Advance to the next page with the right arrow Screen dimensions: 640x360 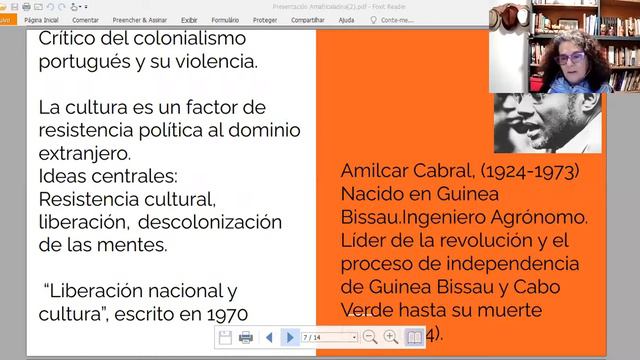pyautogui.click(x=290, y=338)
